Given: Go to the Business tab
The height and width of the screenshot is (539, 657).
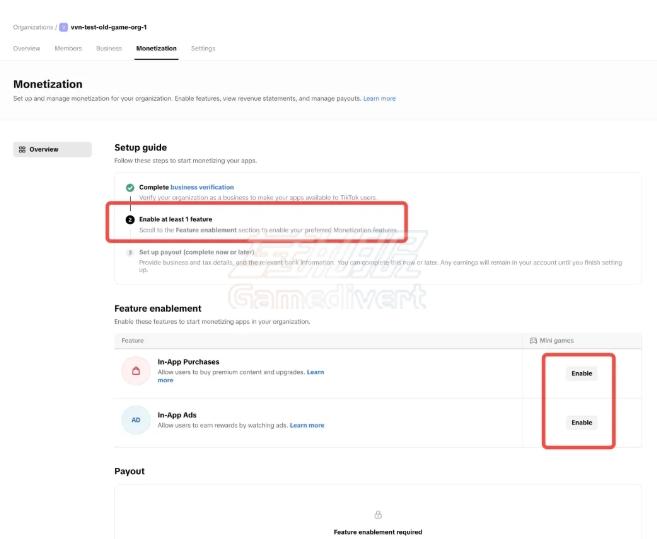Looking at the screenshot, I should point(109,49).
